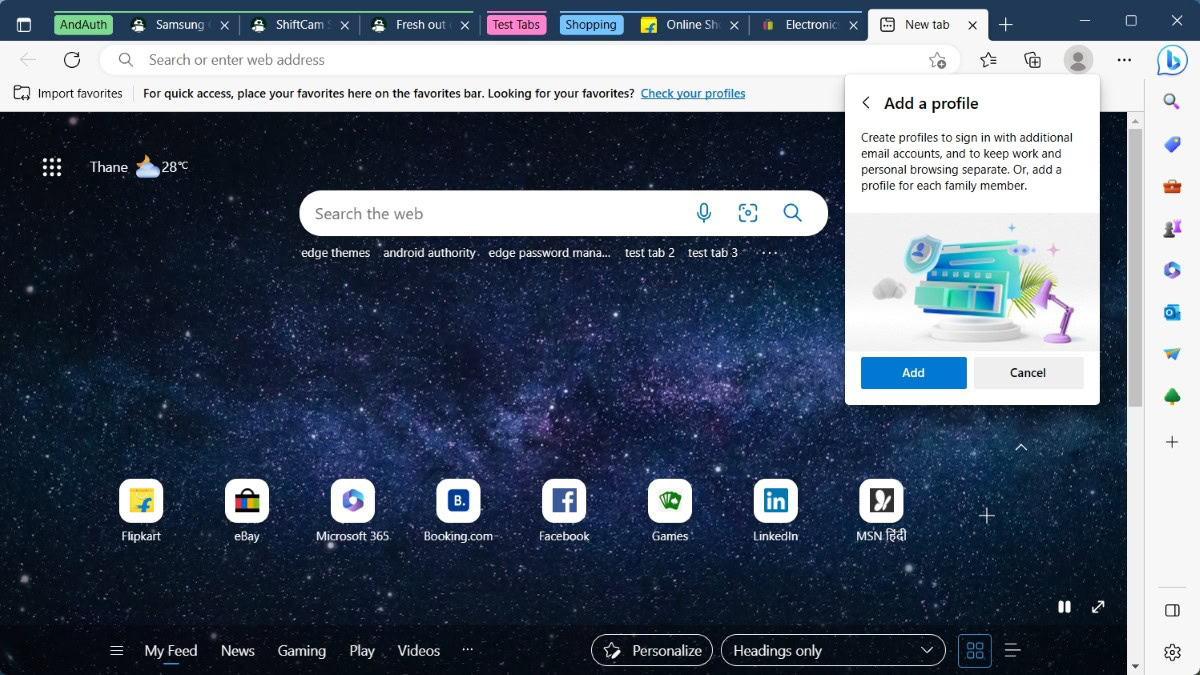Viewport: 1200px width, 675px height.
Task: Open Bing Copilot sidebar icon
Action: click(1172, 60)
